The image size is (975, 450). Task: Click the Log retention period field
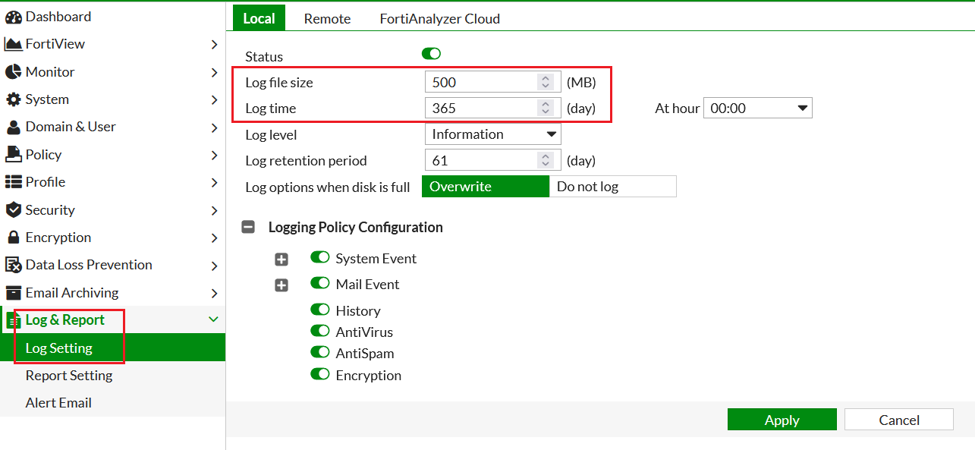[x=493, y=160]
